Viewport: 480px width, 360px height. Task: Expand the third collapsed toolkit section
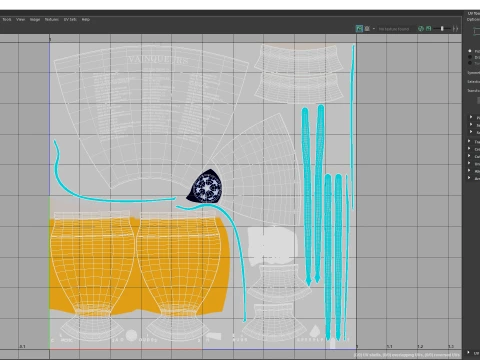471,132
